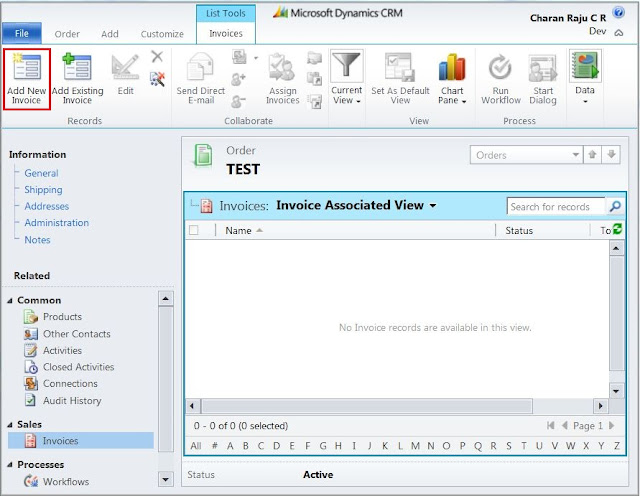Collapse the Common section

(10, 301)
